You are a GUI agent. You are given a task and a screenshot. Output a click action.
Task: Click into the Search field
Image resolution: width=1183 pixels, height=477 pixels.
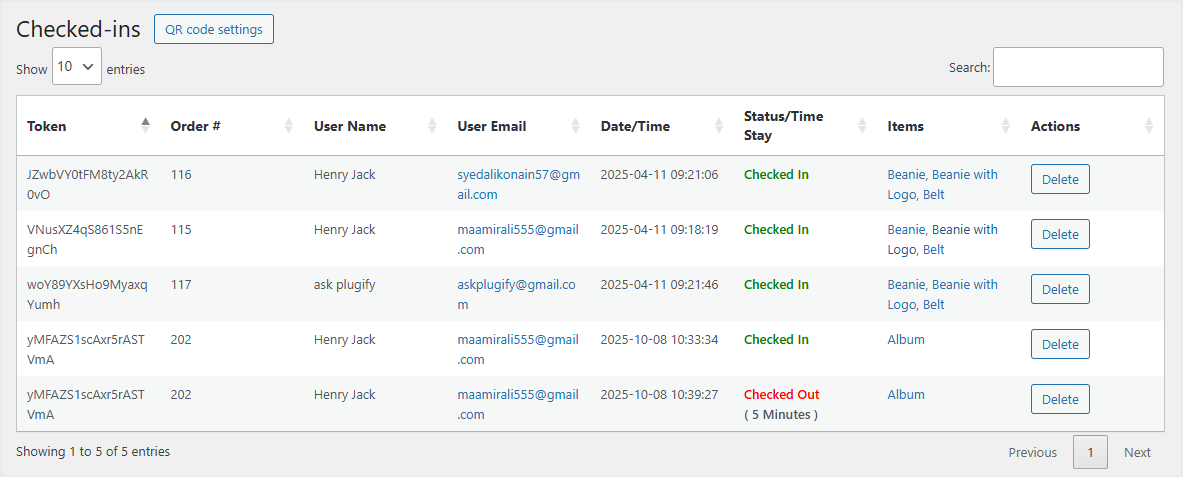tap(1078, 67)
